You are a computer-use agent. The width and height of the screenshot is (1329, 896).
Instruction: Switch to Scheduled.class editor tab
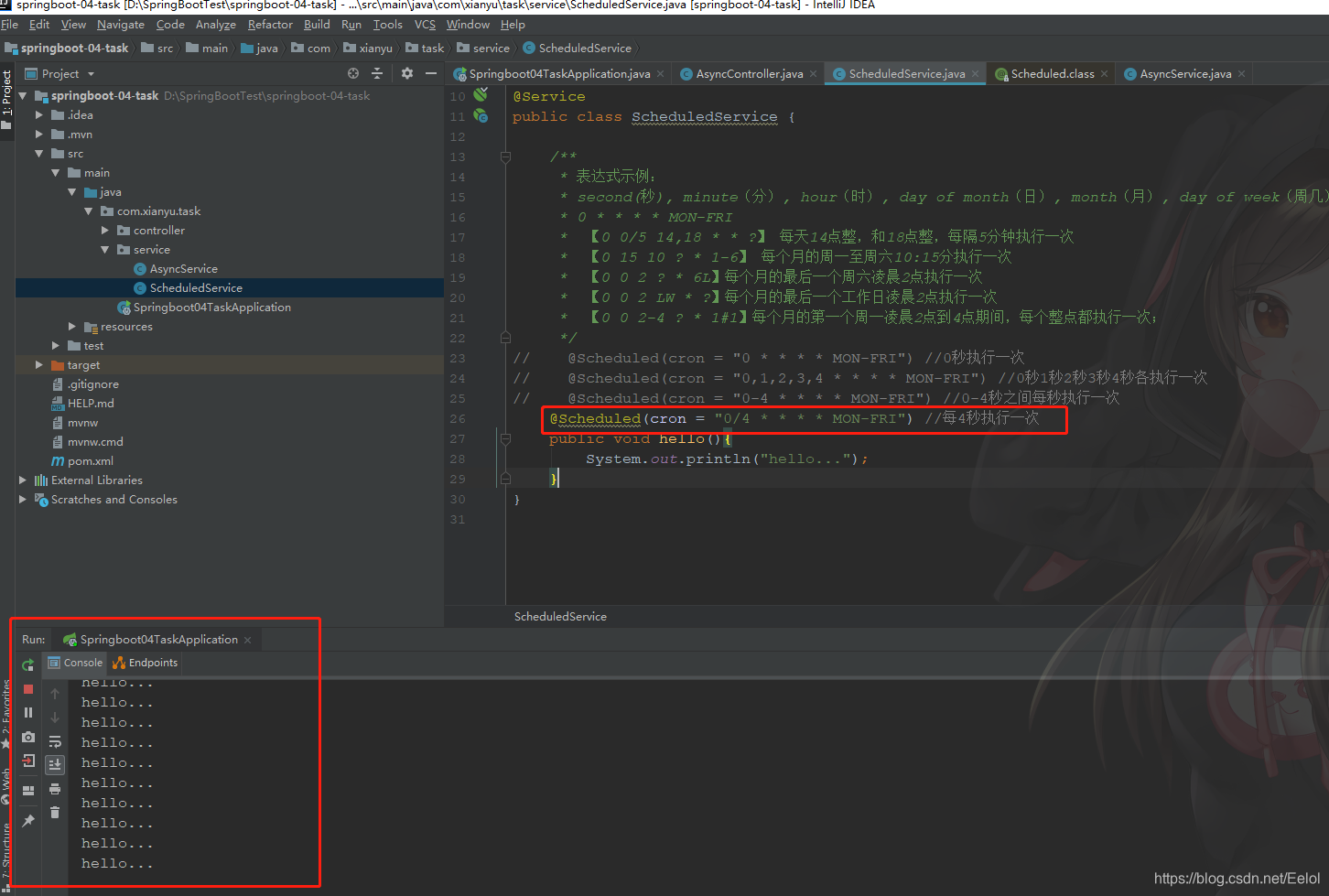[1053, 73]
